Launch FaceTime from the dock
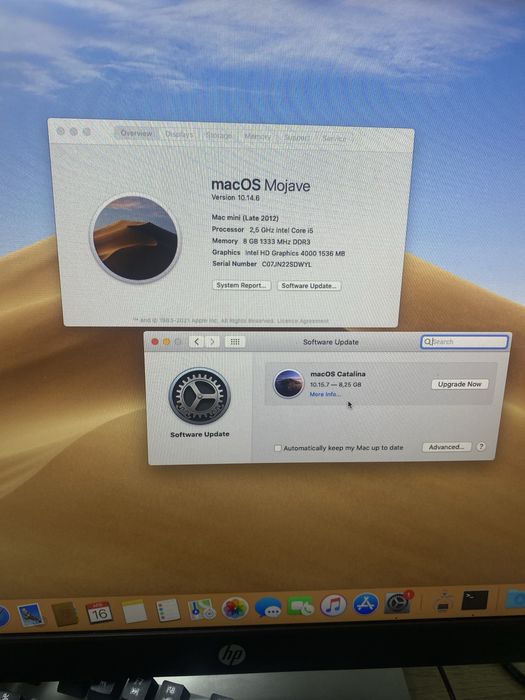Viewport: 525px width, 700px height. click(x=301, y=606)
